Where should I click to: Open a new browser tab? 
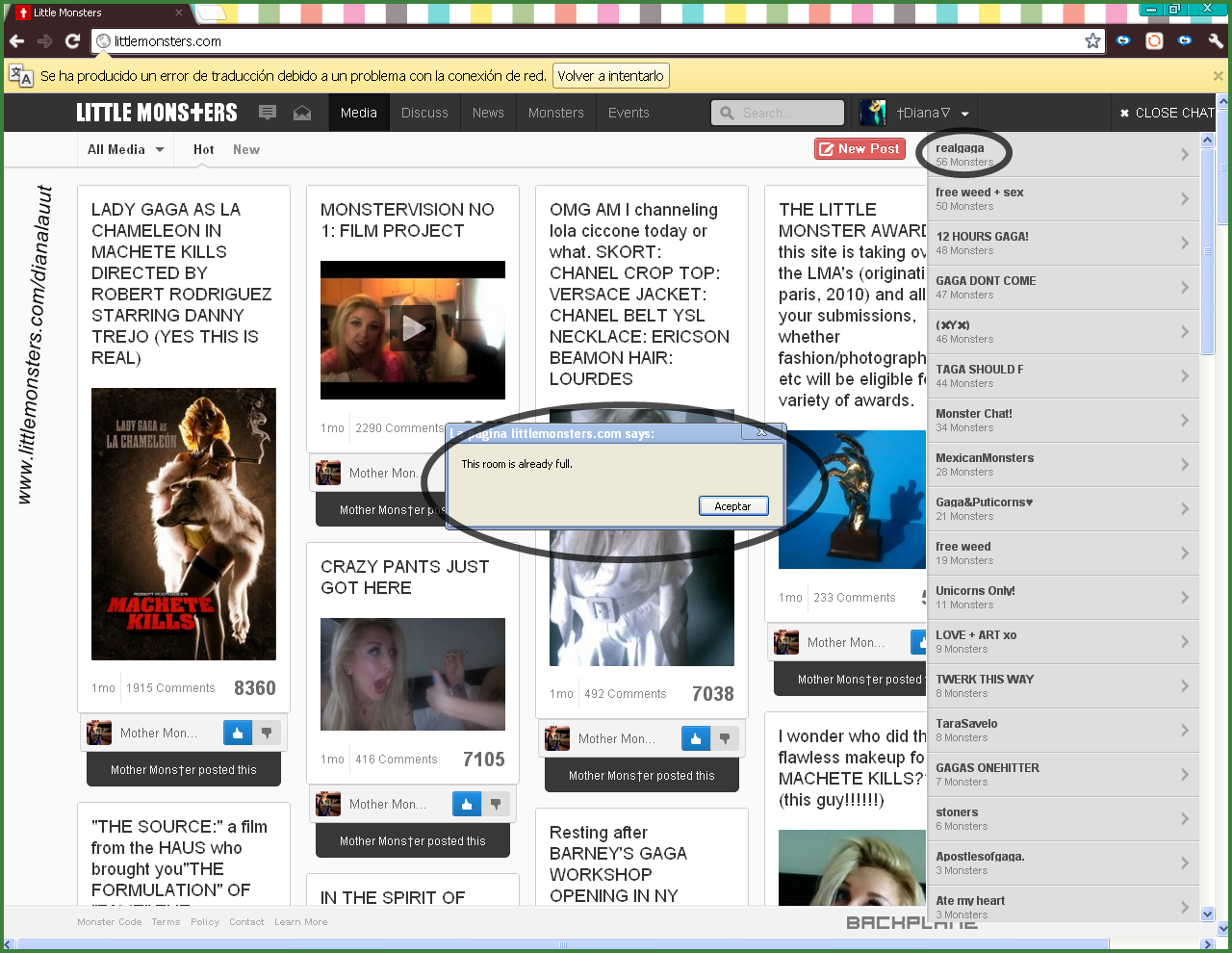(x=212, y=13)
